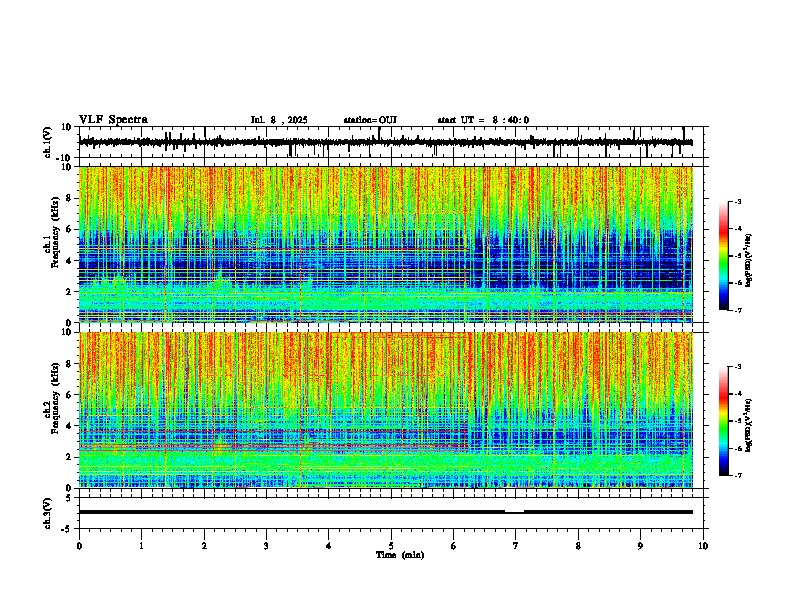Click the "ch.3(V)" bottom panel axis label
The height and width of the screenshot is (612, 792).
click(48, 513)
